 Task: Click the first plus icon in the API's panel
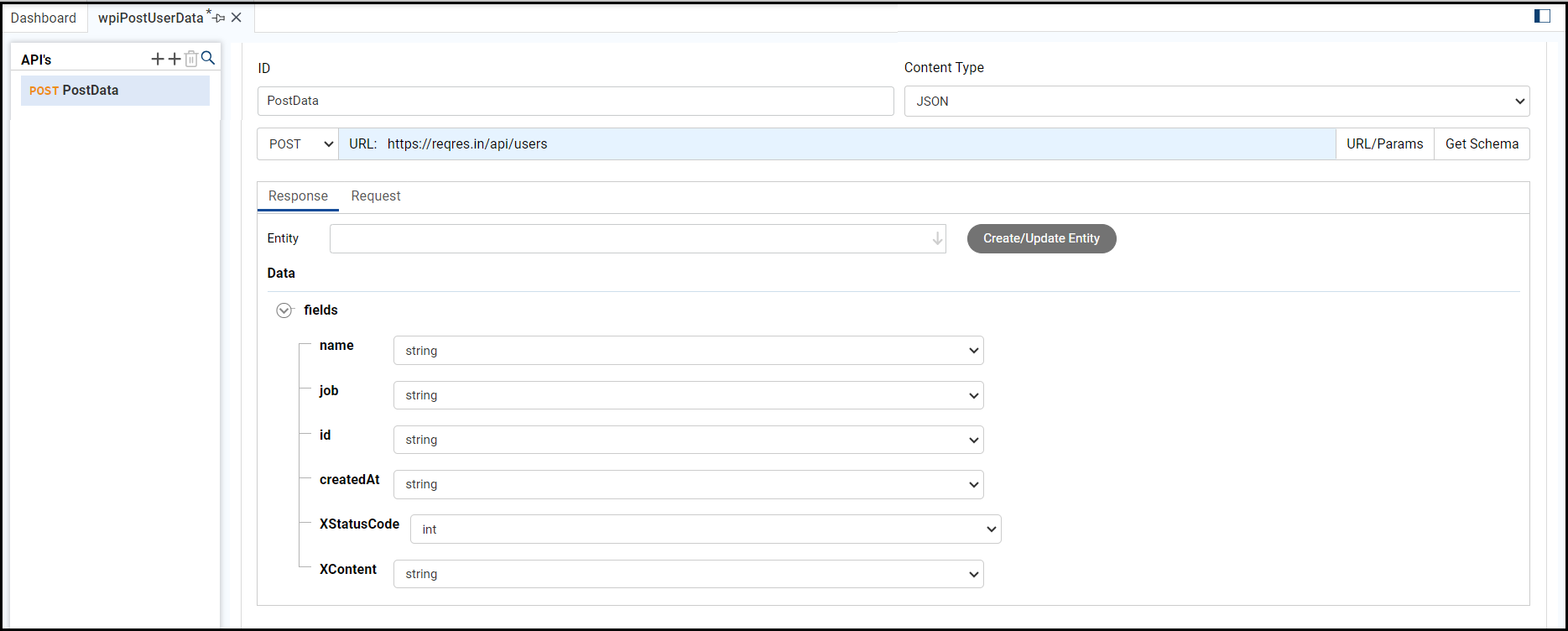(158, 59)
